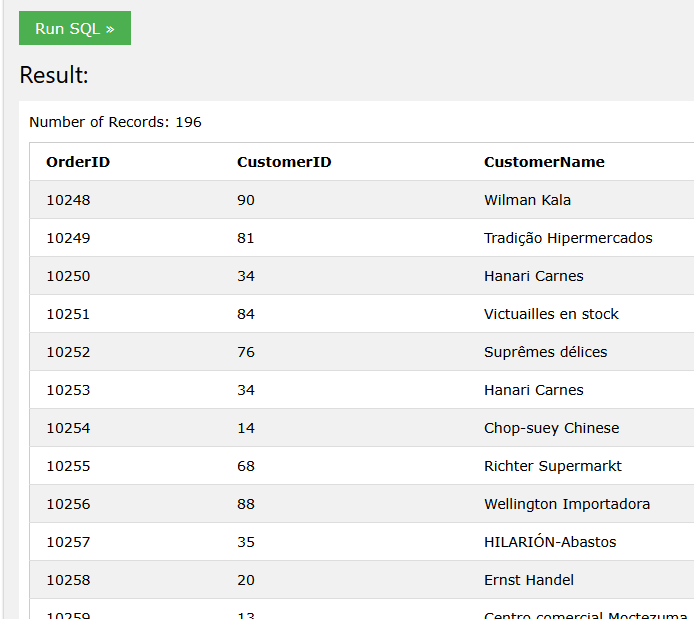Select Hanari Carnes in order 10250 row

(x=533, y=276)
